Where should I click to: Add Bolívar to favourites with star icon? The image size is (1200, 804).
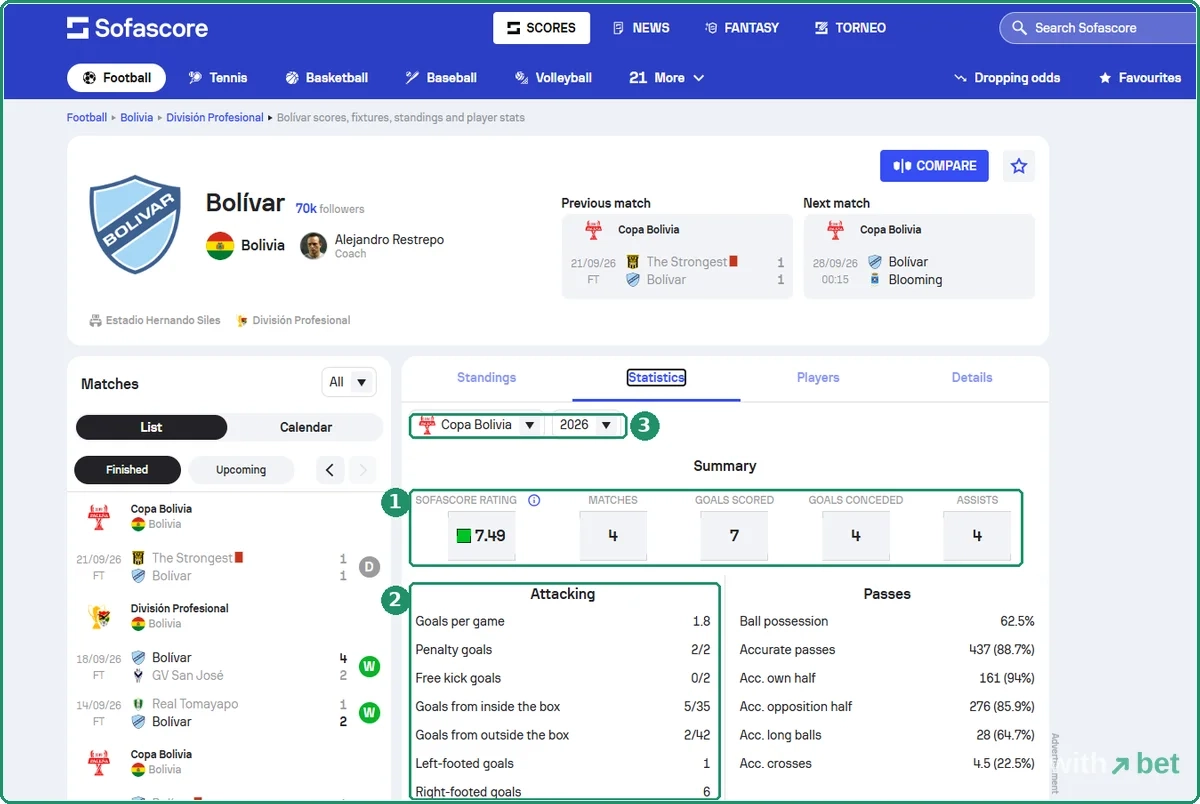coord(1019,166)
